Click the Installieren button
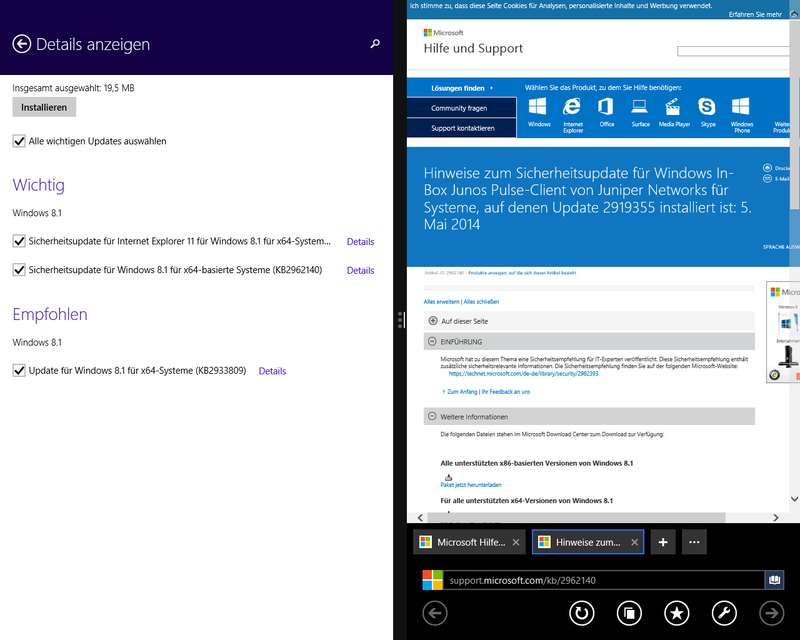 44,107
